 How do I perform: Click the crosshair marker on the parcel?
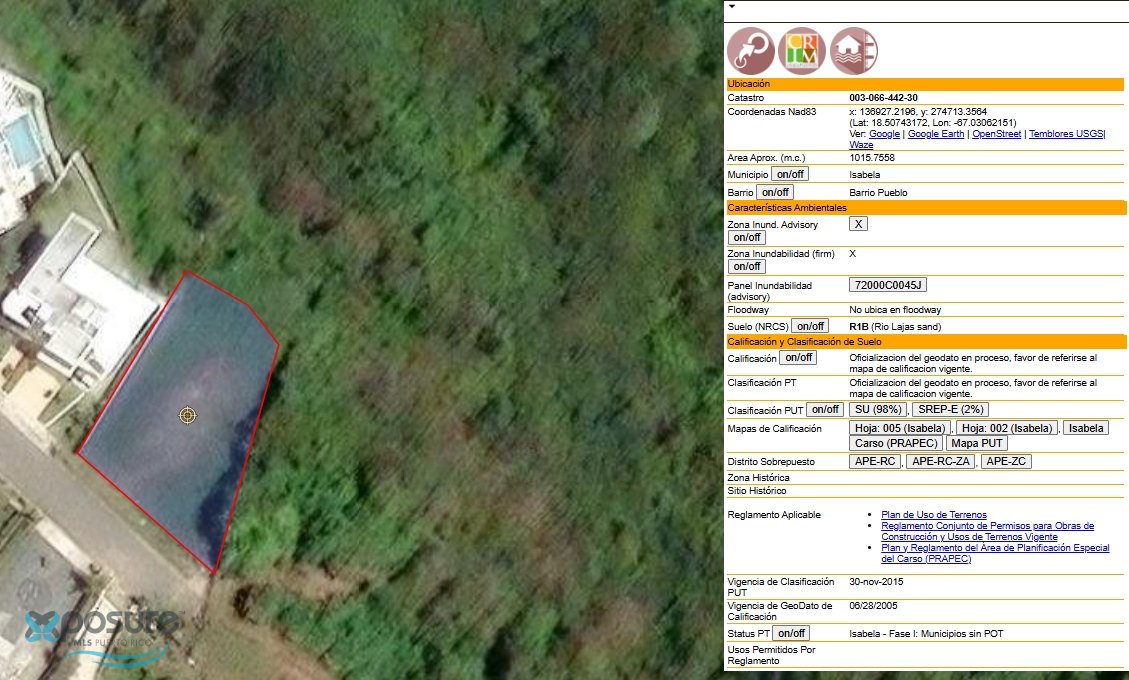(x=187, y=415)
